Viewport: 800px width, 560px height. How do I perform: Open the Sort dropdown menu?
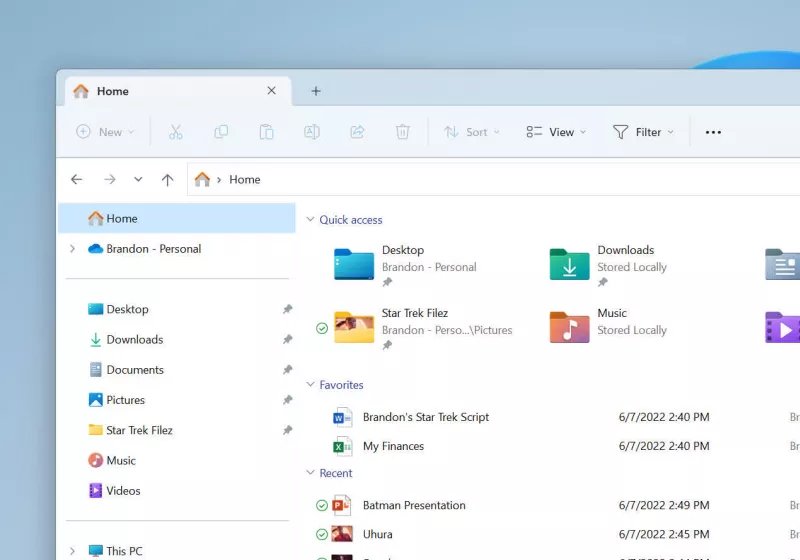click(x=472, y=132)
